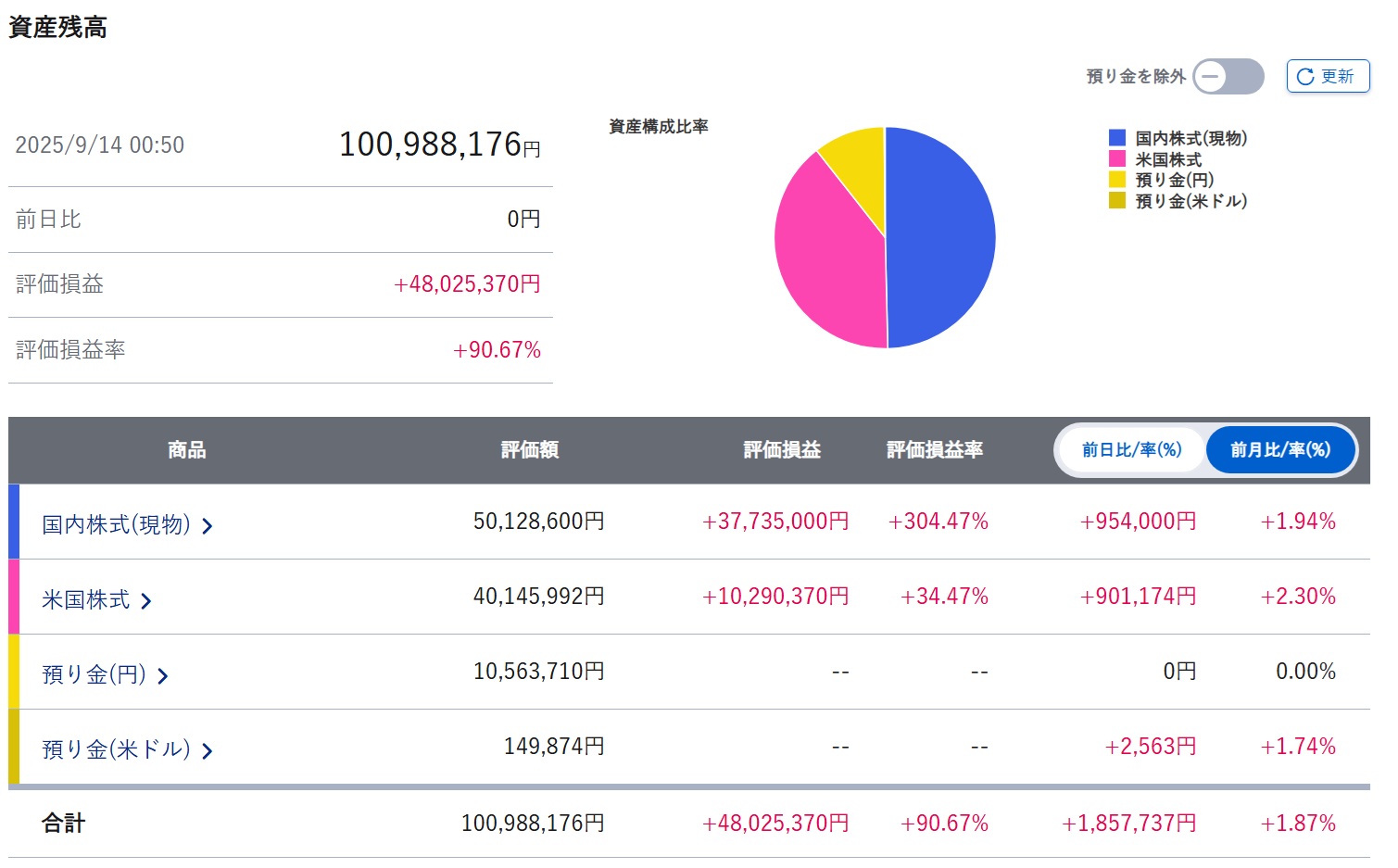The height and width of the screenshot is (868, 1398).
Task: Switch to 前月比/率(%) view
Action: tap(1280, 450)
